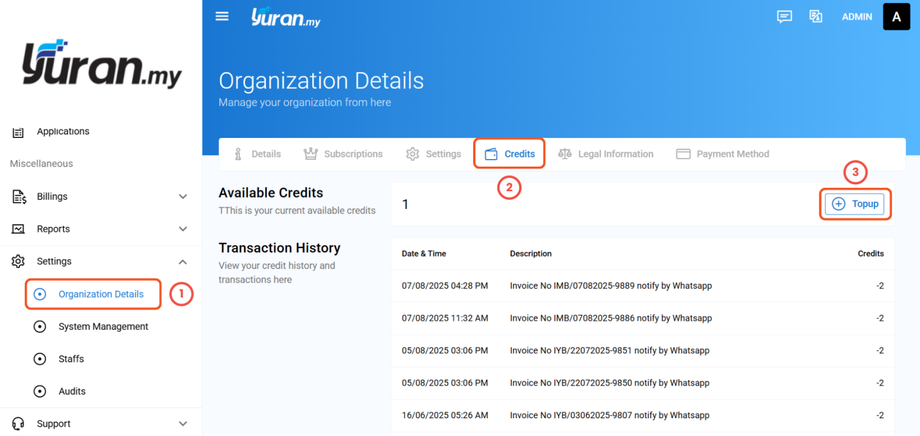Go to Staffs settings page
This screenshot has width=920, height=436.
pyautogui.click(x=71, y=359)
